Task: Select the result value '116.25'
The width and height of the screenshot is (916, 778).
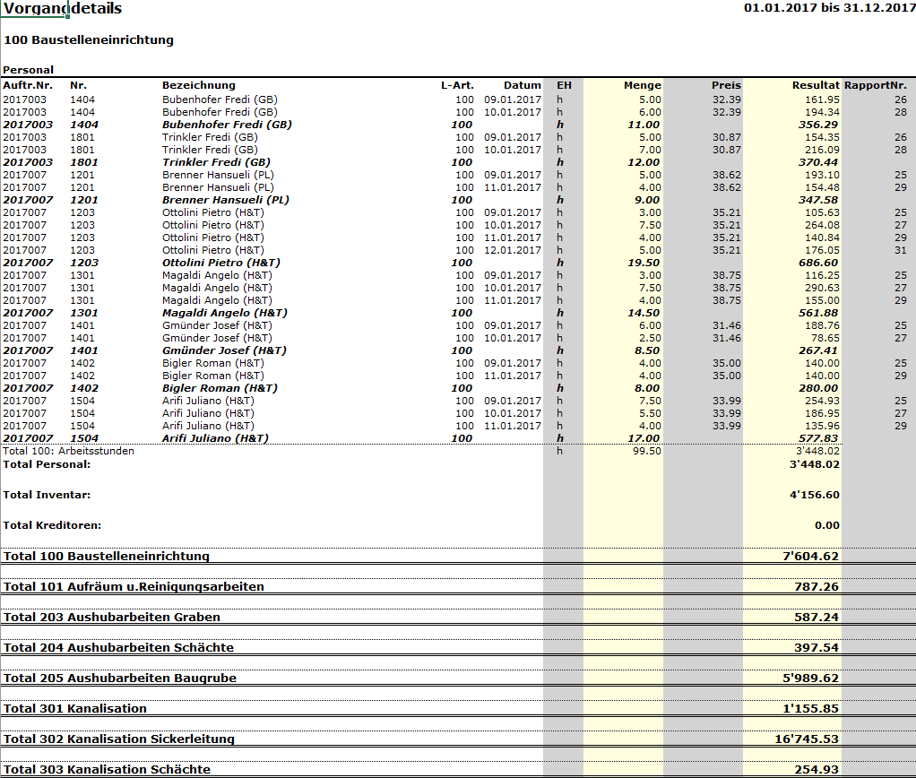Action: coord(822,276)
